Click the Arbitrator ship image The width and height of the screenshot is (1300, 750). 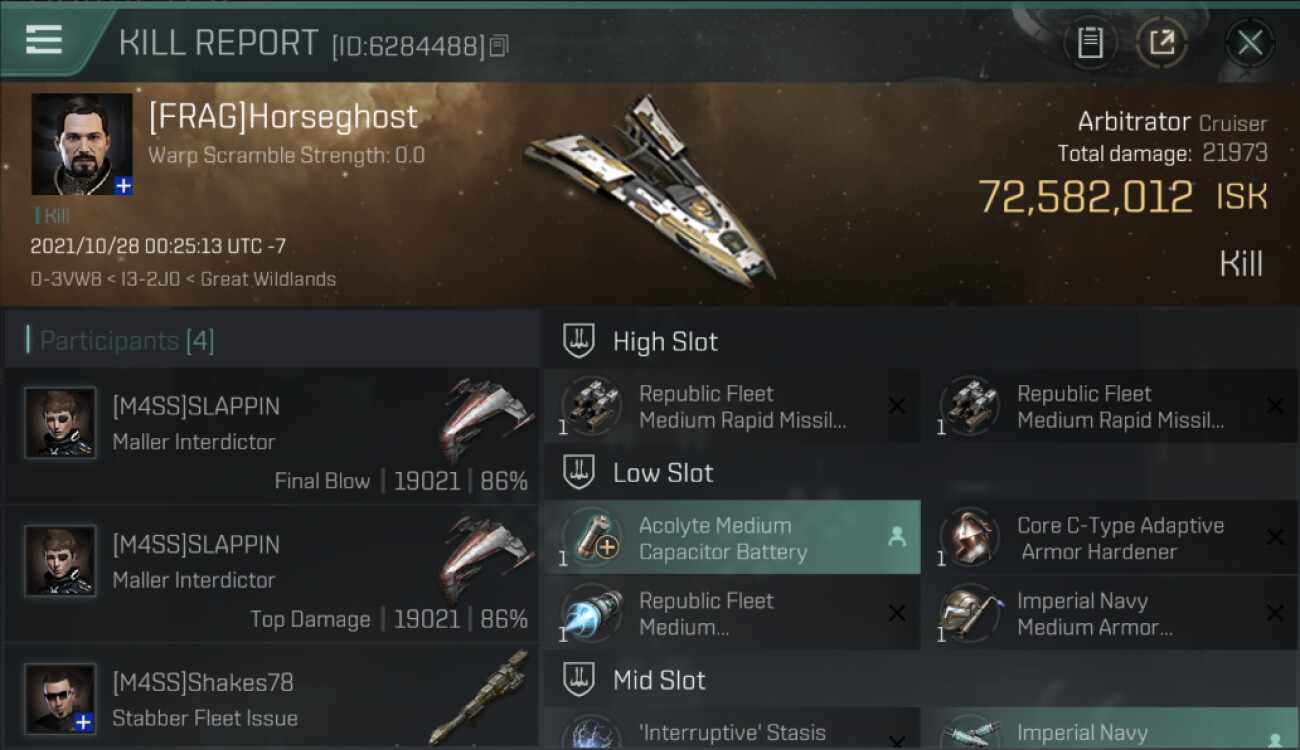pos(648,188)
